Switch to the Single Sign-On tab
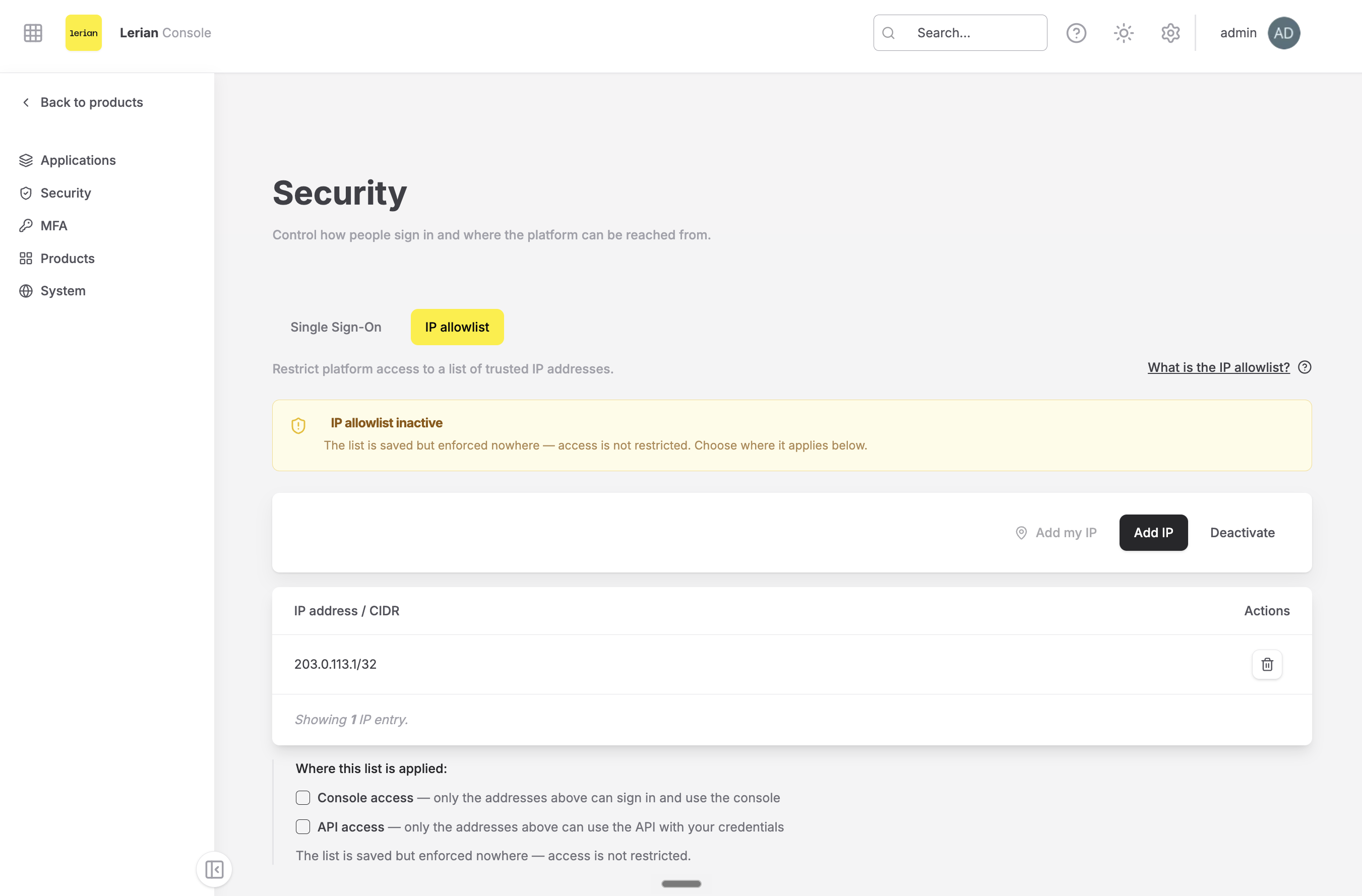 point(336,327)
